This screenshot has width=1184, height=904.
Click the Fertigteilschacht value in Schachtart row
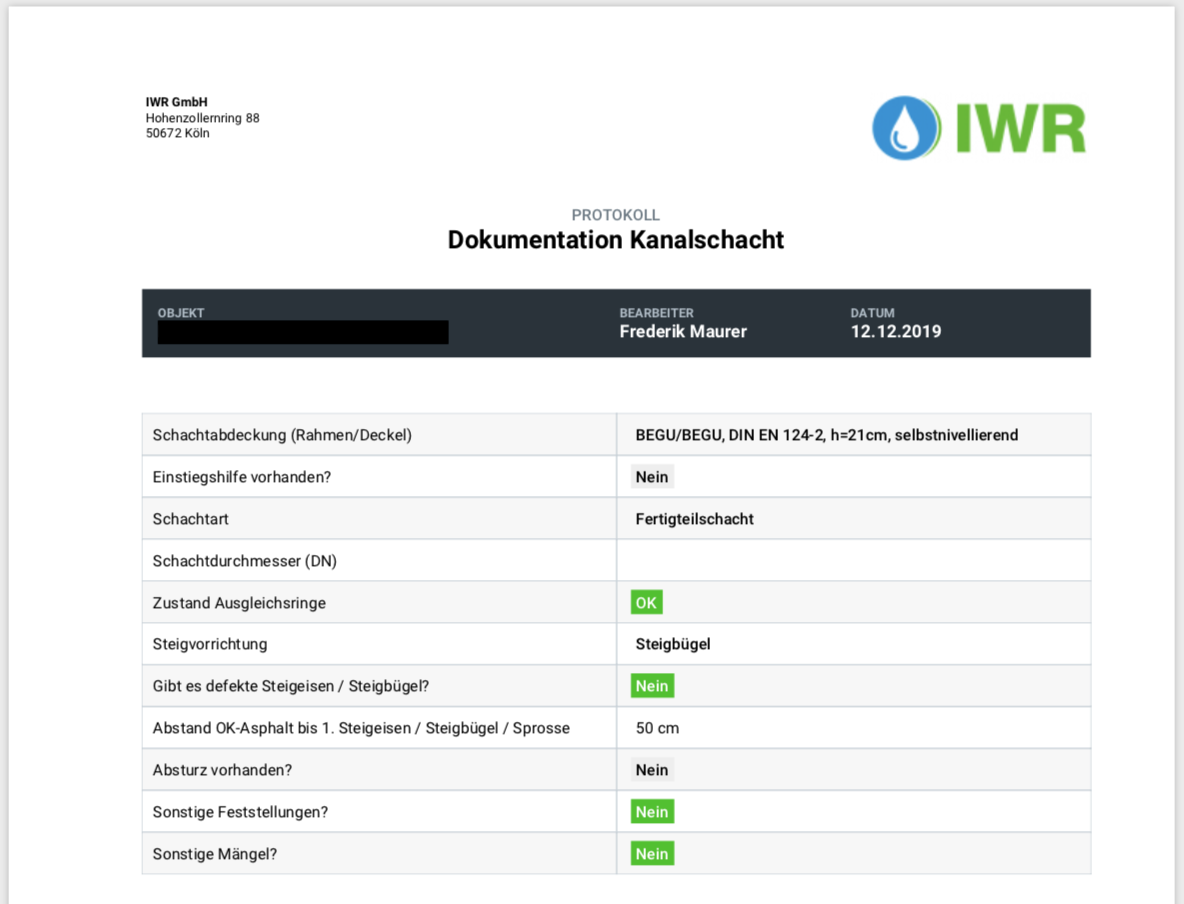tap(694, 519)
